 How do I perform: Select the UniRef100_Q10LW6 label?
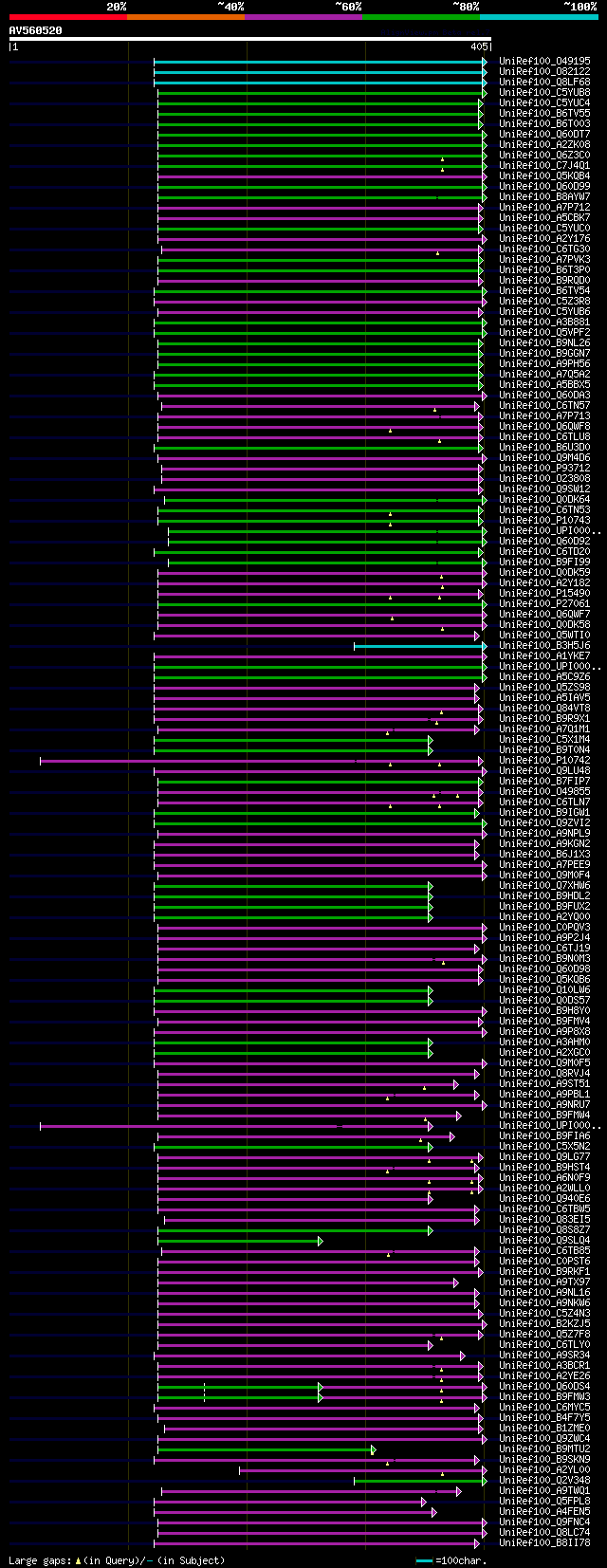pos(544,990)
